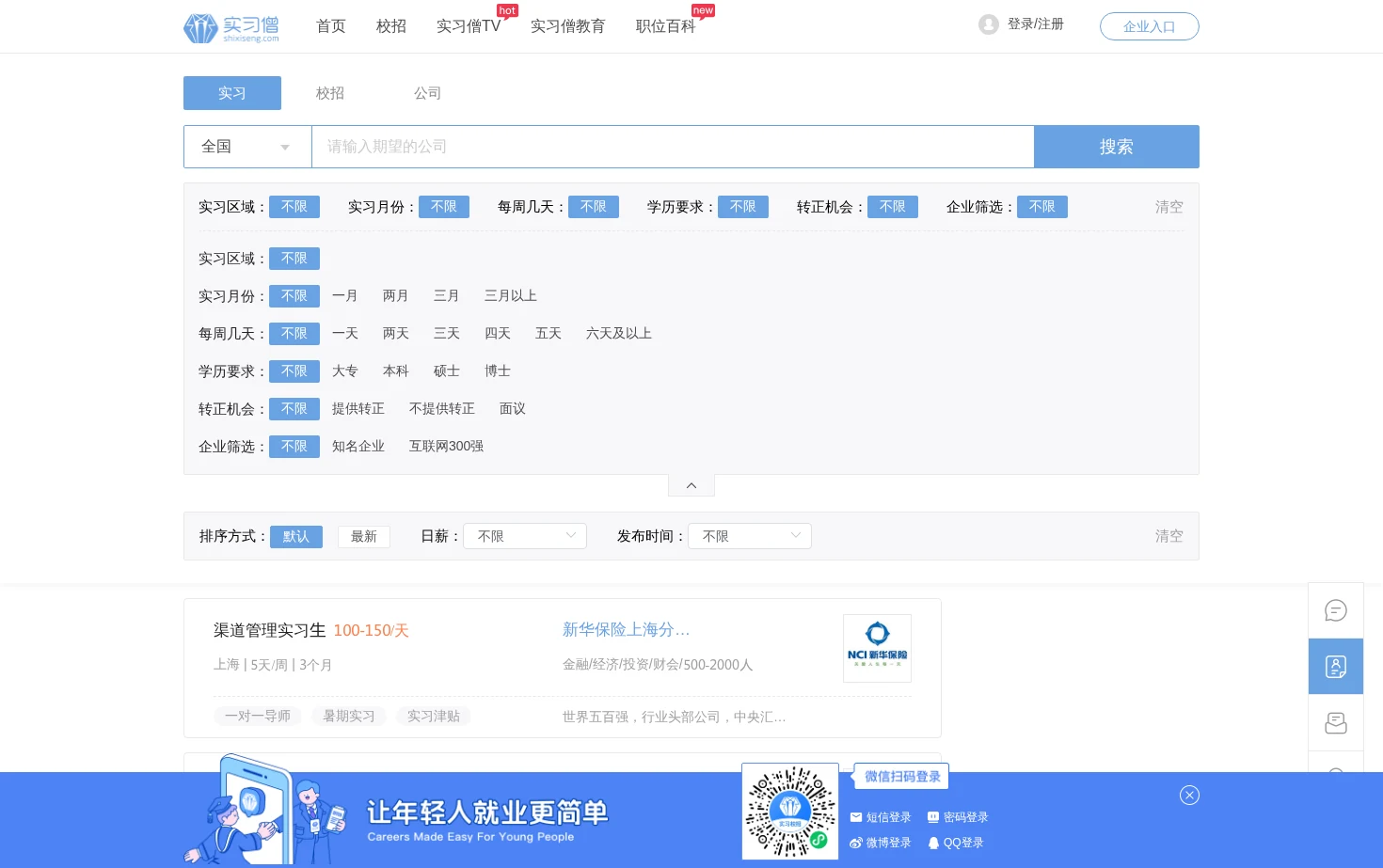This screenshot has height=868, width=1383.
Task: Click the user avatar icon beside 登录/注册
Action: tap(988, 24)
